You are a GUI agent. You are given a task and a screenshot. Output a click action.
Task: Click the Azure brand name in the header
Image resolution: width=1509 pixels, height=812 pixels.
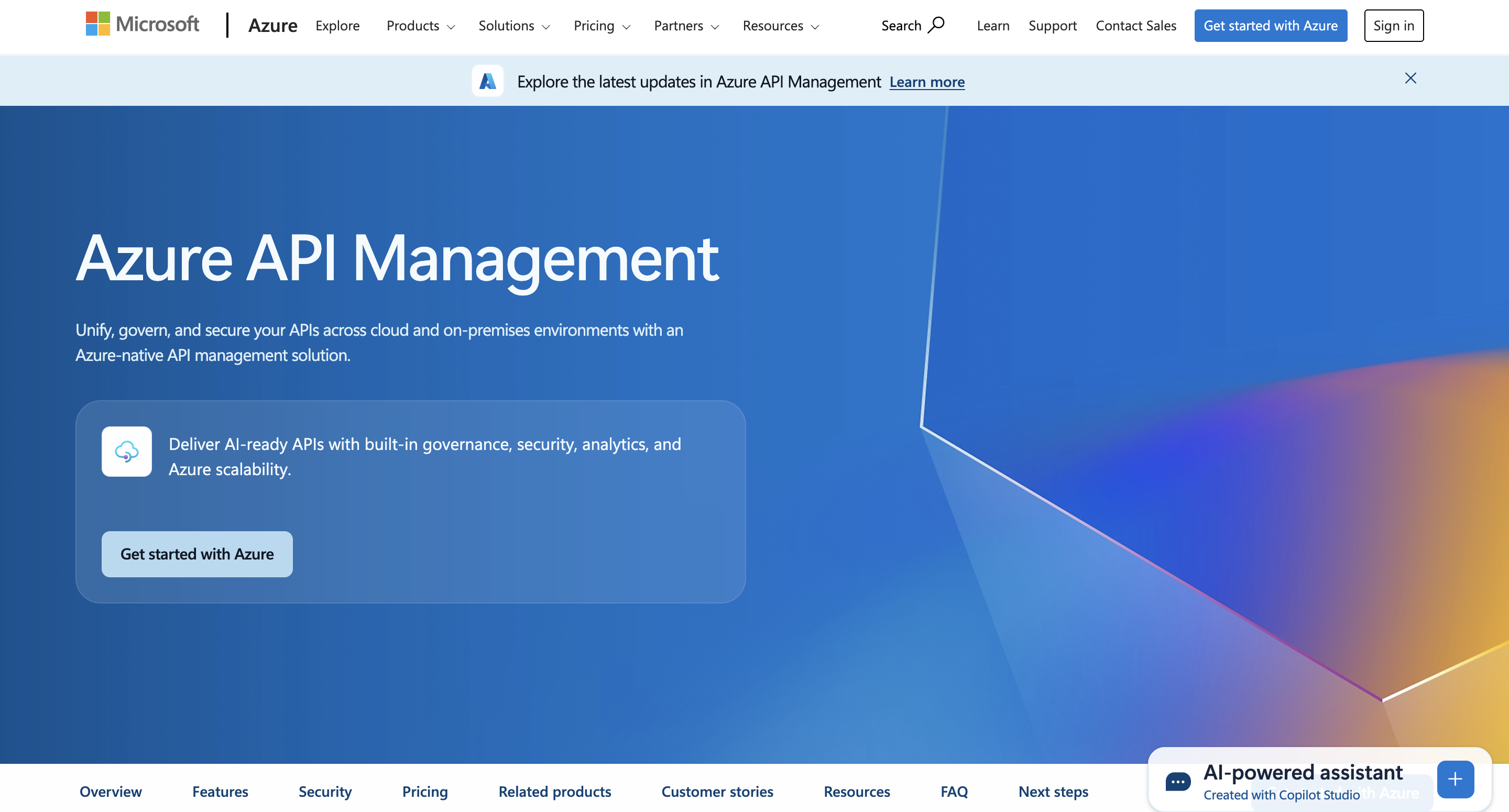[272, 26]
